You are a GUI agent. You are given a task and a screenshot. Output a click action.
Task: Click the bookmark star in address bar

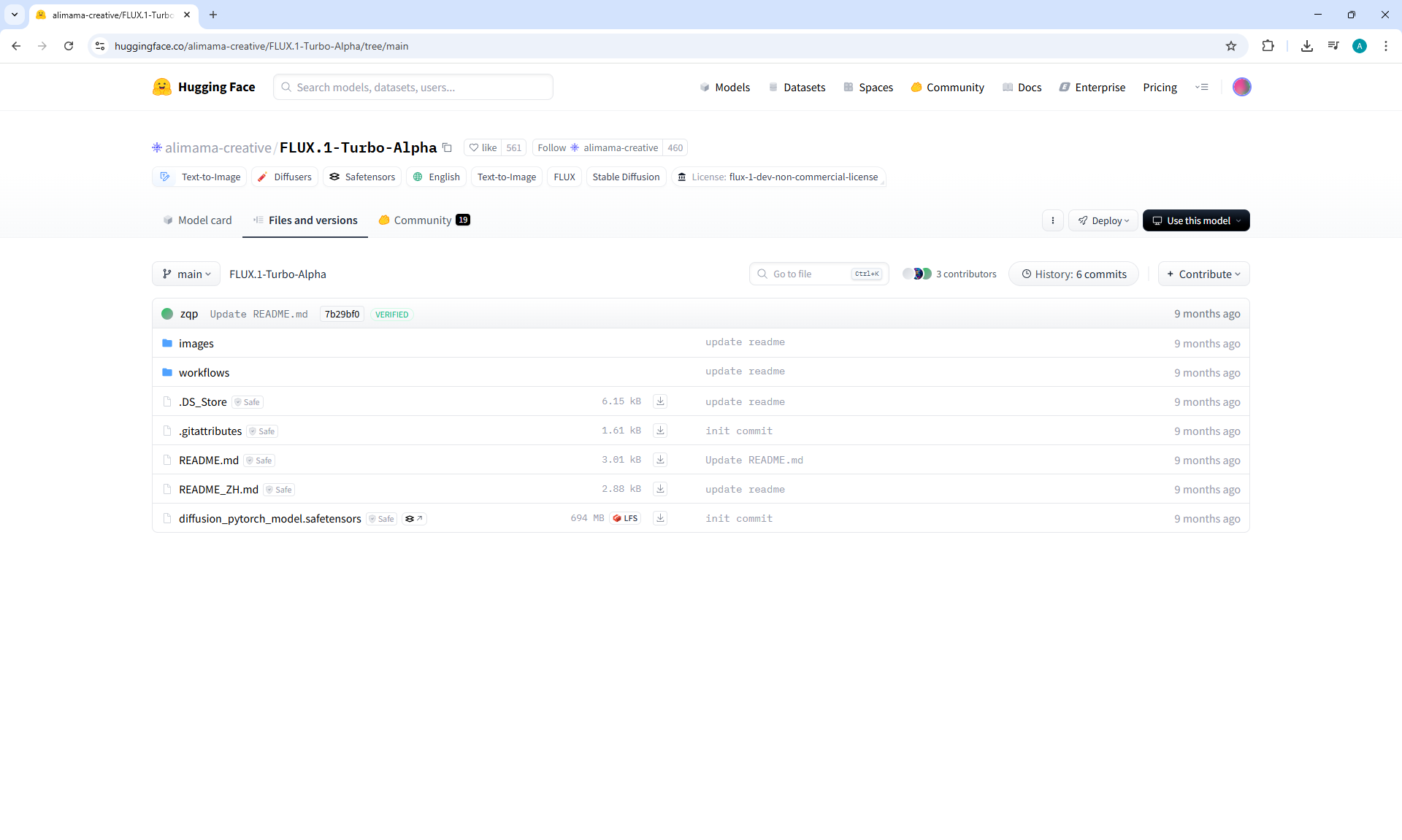[1231, 46]
